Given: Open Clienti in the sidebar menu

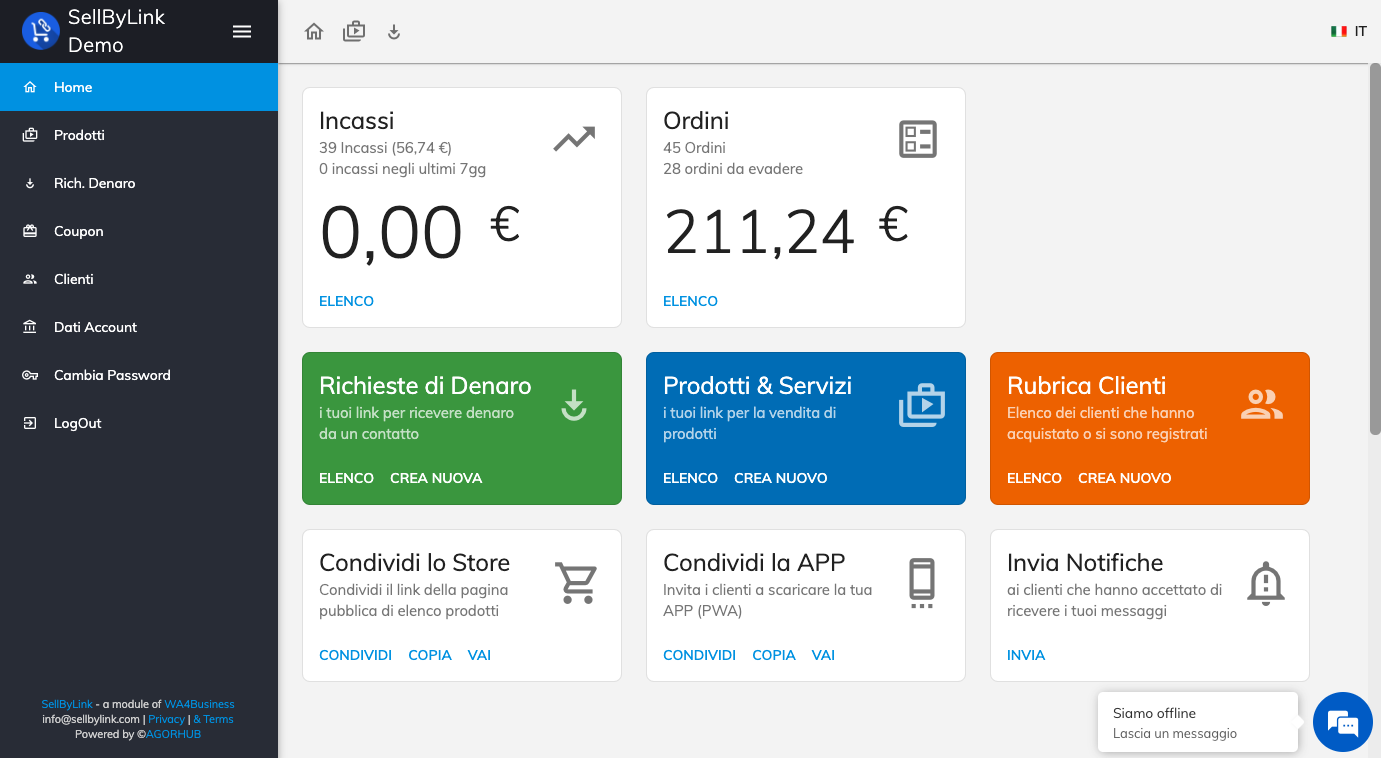Looking at the screenshot, I should (x=139, y=279).
